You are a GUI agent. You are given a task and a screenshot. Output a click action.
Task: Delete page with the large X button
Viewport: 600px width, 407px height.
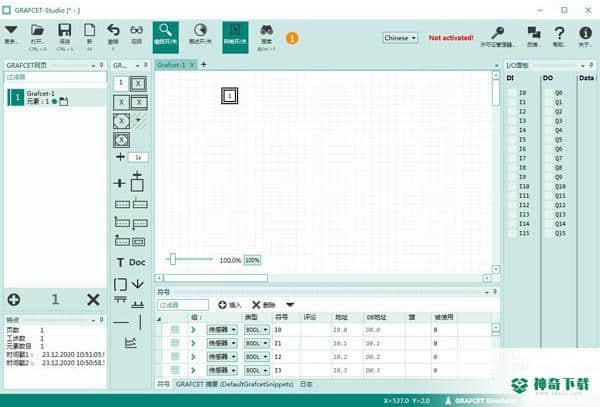pos(93,300)
